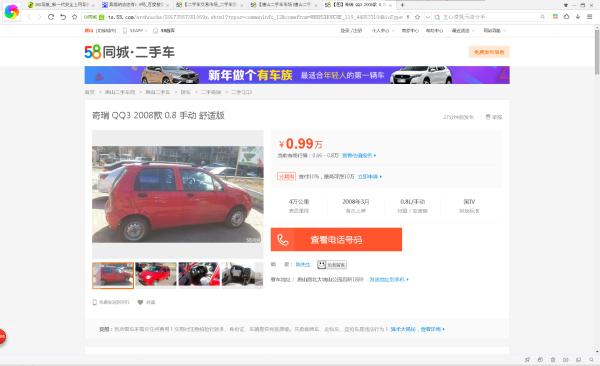Click the 二手QQ3 breadcrumb link
600x366 pixels.
241,92
